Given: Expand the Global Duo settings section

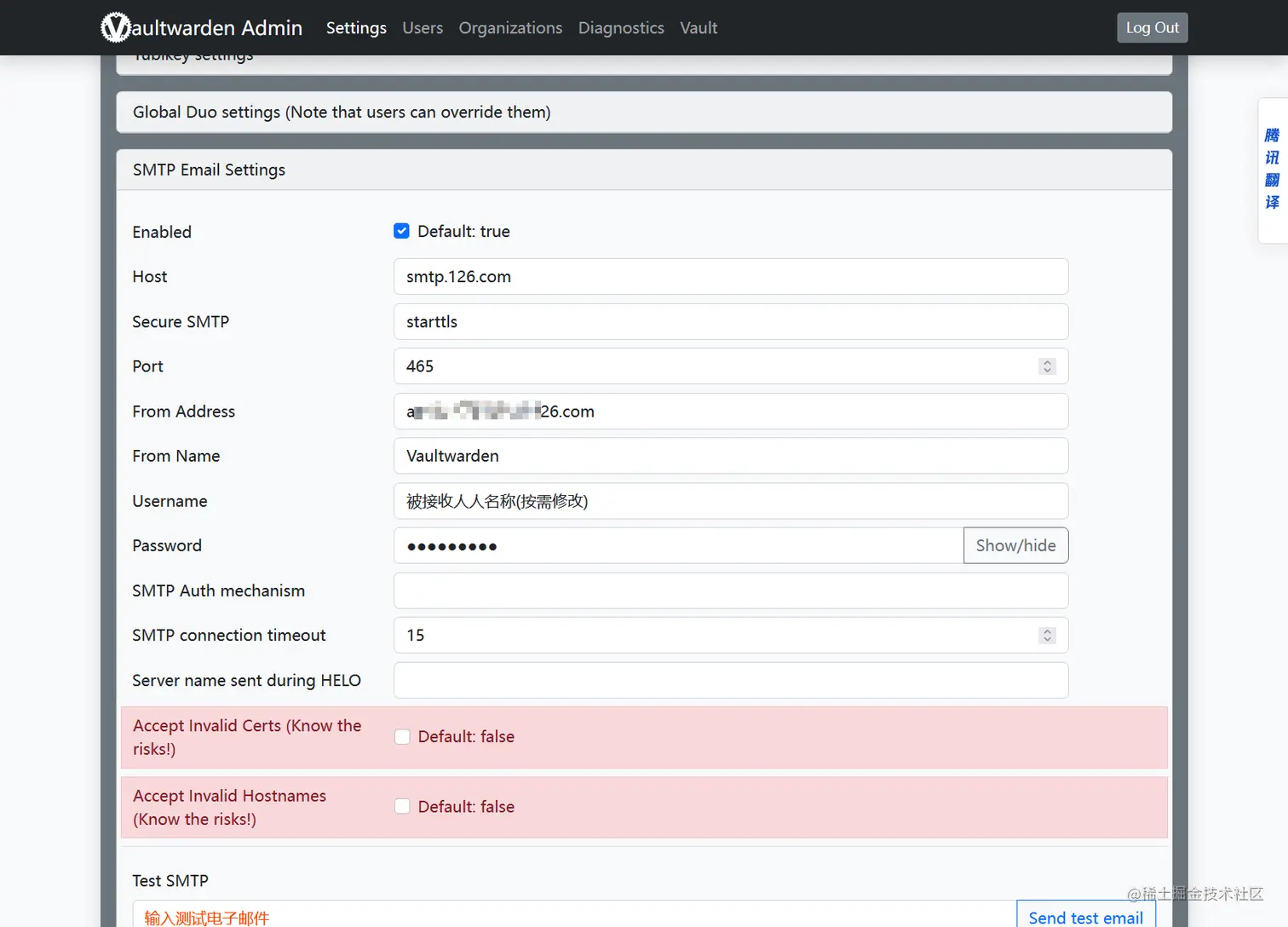Looking at the screenshot, I should [x=342, y=112].
